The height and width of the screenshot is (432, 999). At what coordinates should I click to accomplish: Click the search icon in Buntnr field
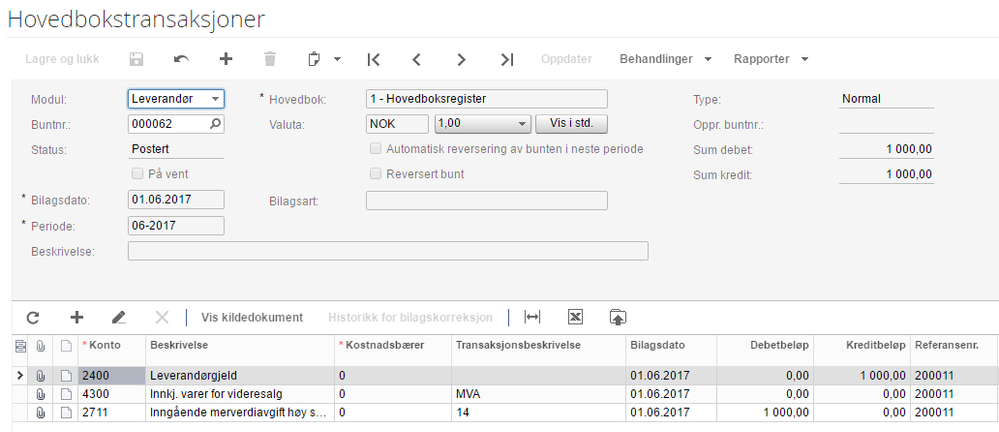(214, 124)
